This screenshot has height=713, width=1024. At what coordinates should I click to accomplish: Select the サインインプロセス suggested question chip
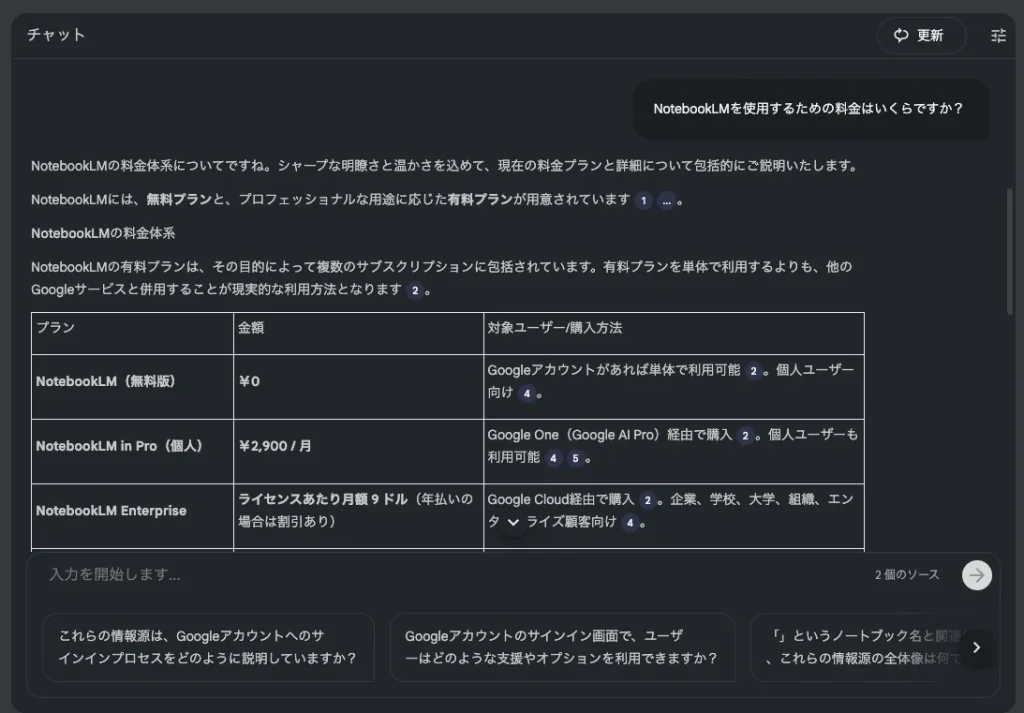tap(208, 648)
